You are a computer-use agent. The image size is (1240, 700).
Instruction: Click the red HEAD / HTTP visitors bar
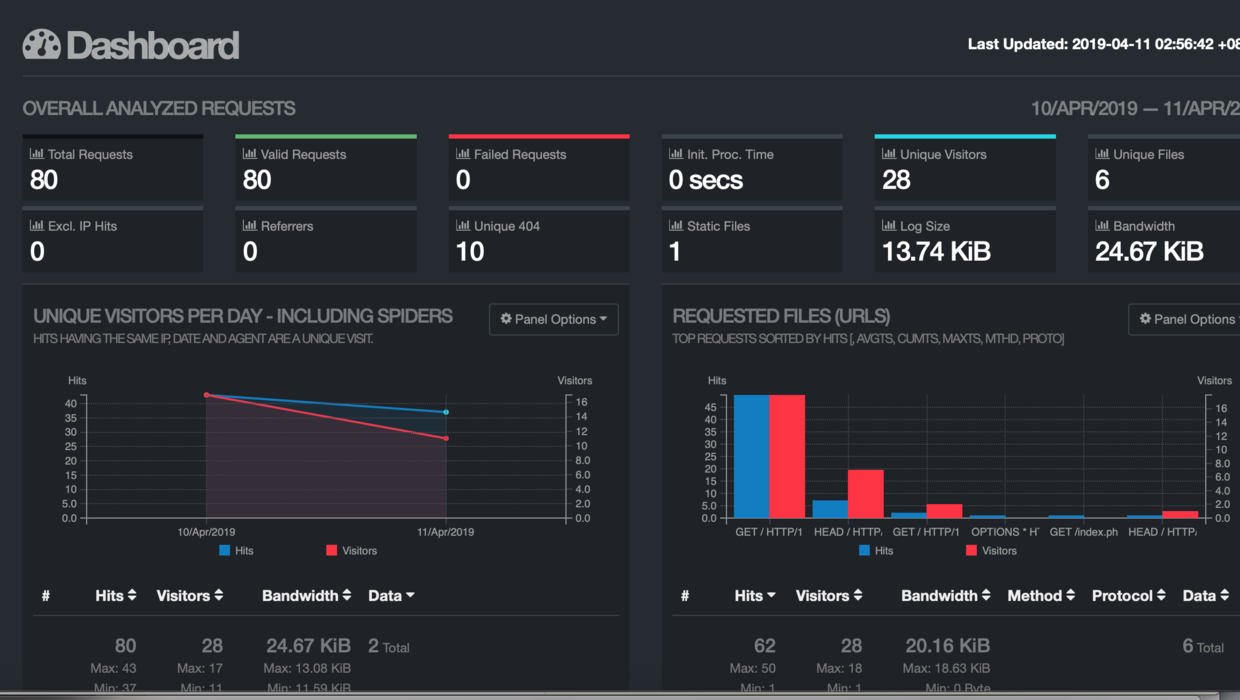click(x=865, y=494)
